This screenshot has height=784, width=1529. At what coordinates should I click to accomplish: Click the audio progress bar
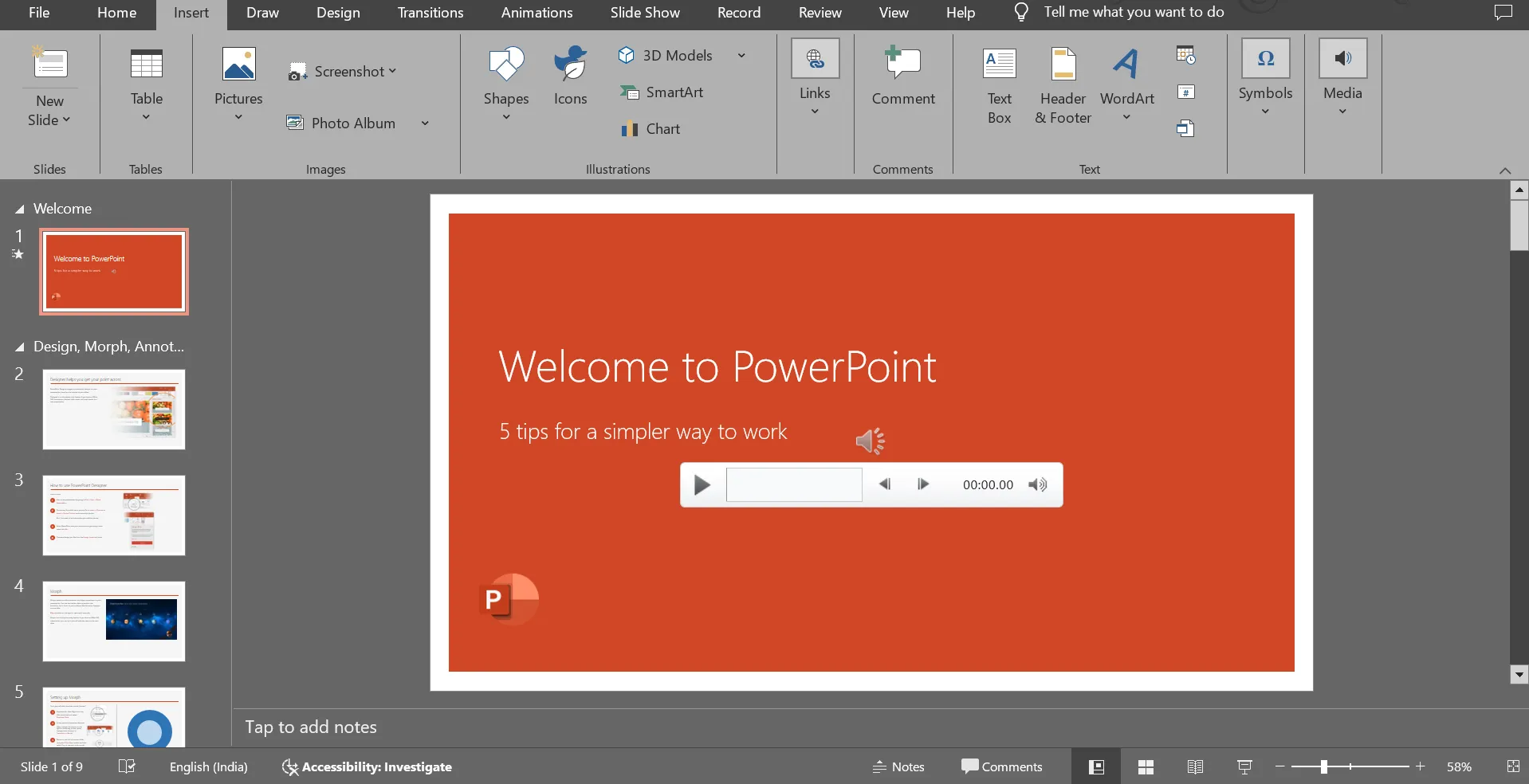pyautogui.click(x=794, y=484)
